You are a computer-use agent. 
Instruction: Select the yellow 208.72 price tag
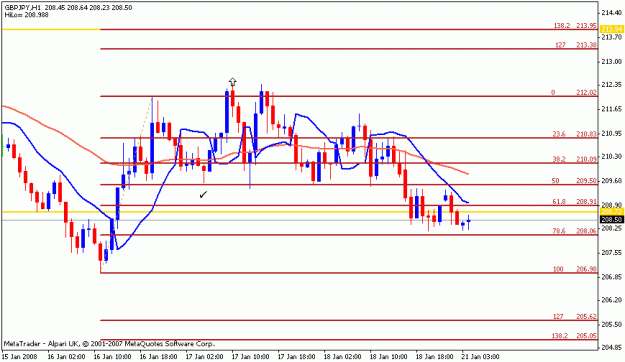612,211
